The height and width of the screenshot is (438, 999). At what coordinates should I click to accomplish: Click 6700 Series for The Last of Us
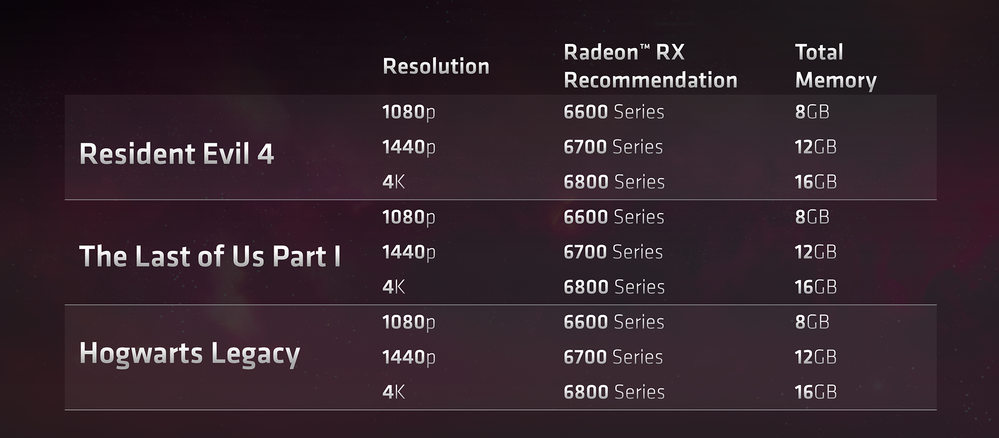[x=613, y=252]
